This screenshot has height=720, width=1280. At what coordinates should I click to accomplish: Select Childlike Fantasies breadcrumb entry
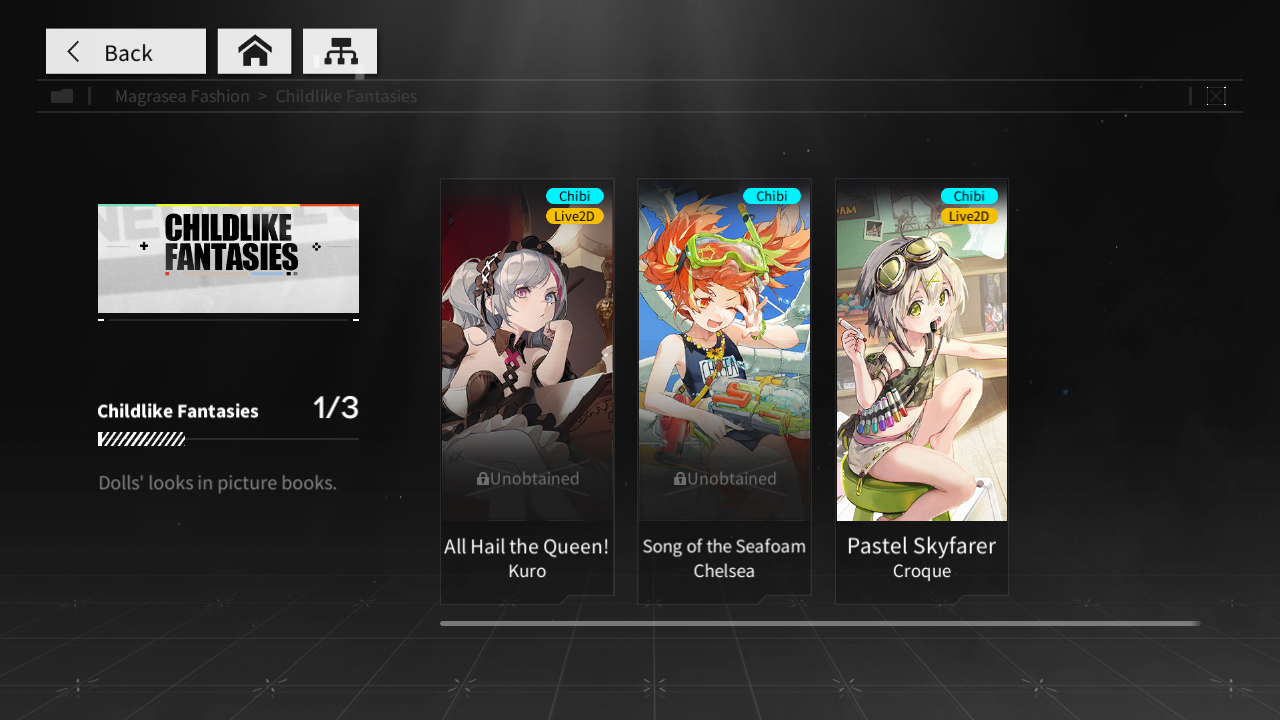346,96
